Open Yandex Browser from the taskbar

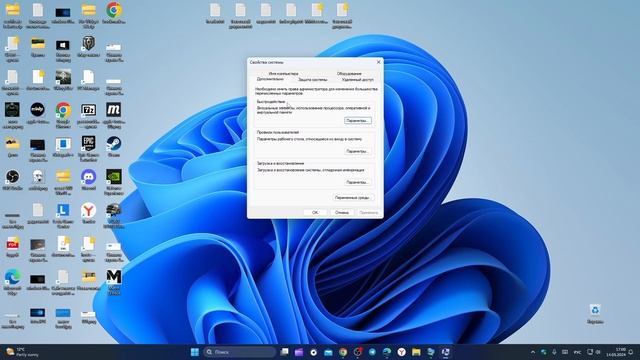pyautogui.click(x=402, y=352)
